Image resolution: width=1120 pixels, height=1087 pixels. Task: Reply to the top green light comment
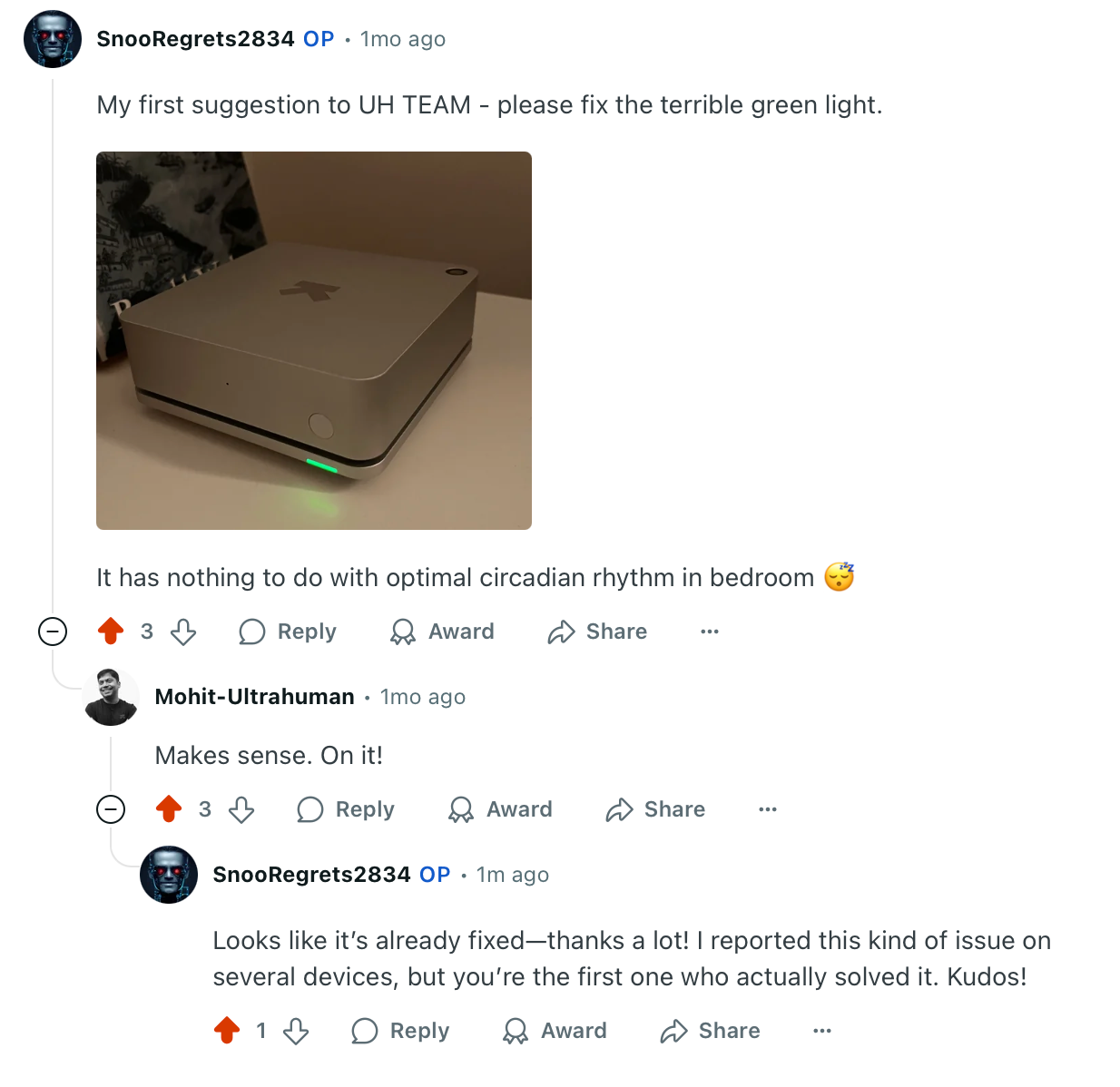tap(287, 632)
